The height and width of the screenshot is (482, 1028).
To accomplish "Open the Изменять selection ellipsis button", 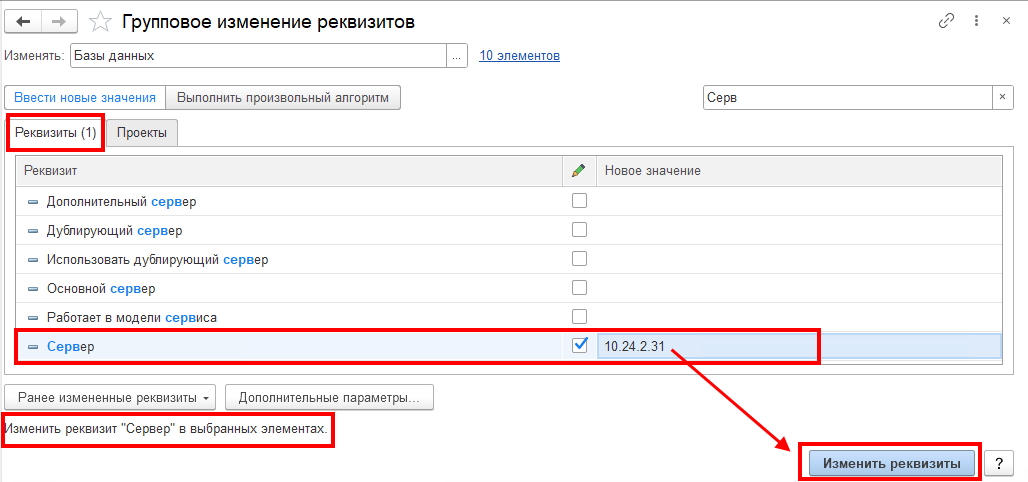I will point(457,56).
